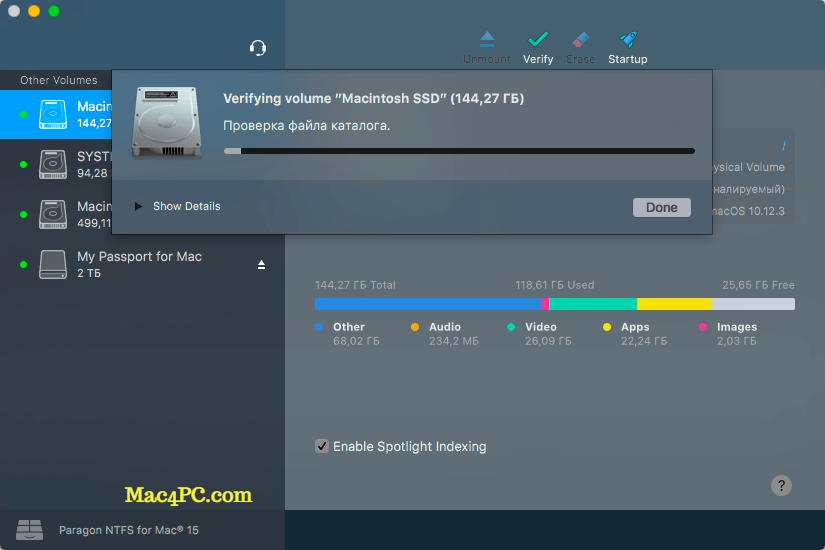Click the Erase eraser icon
The height and width of the screenshot is (550, 825).
point(580,39)
